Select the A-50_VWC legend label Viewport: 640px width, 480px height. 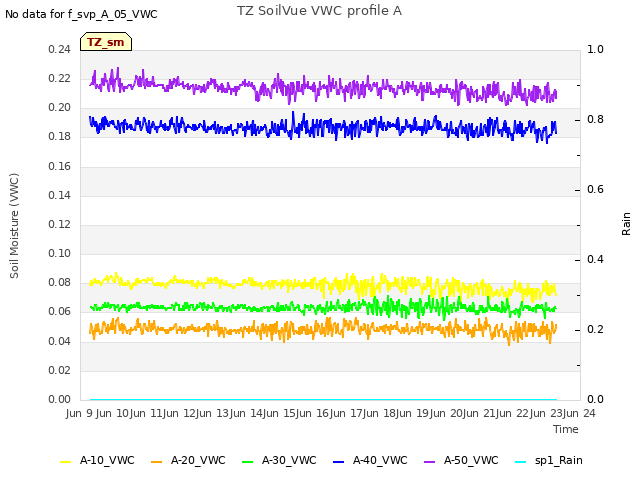[471, 461]
